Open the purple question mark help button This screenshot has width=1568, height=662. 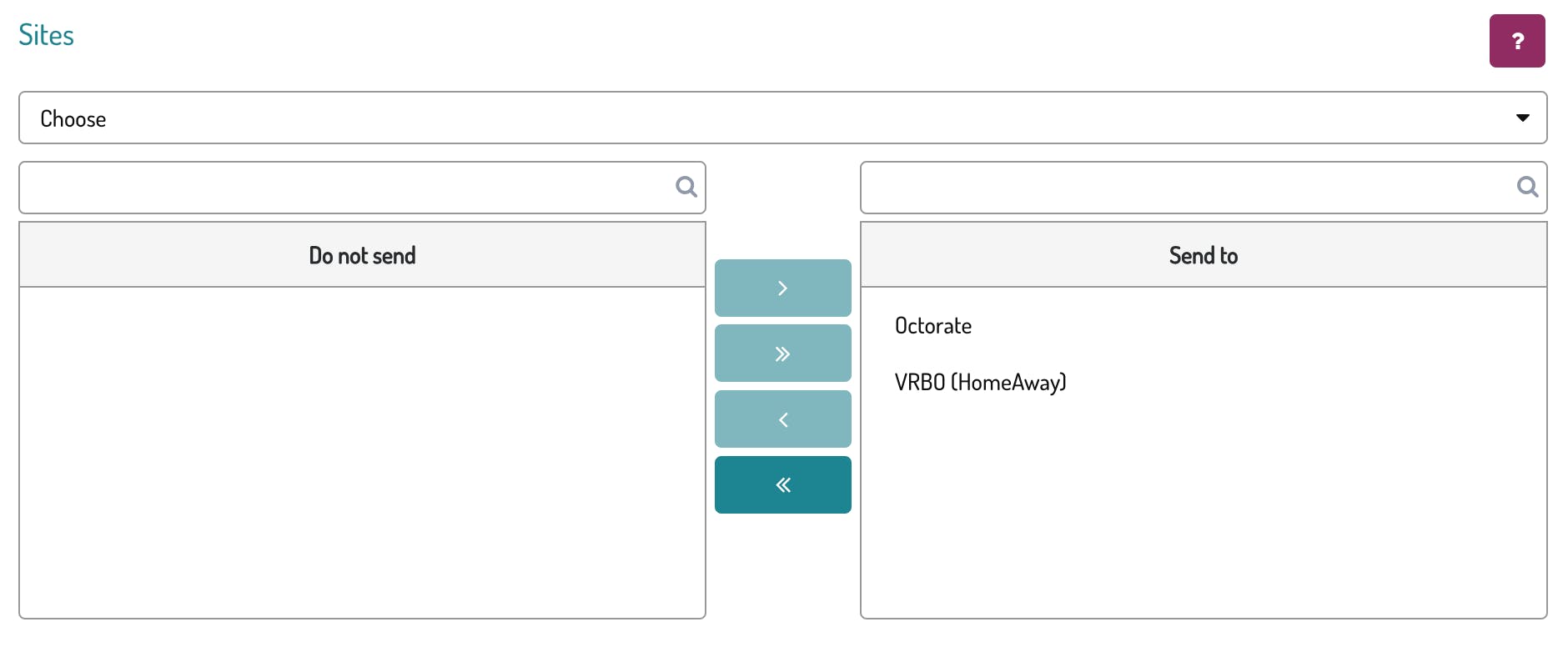pos(1516,41)
